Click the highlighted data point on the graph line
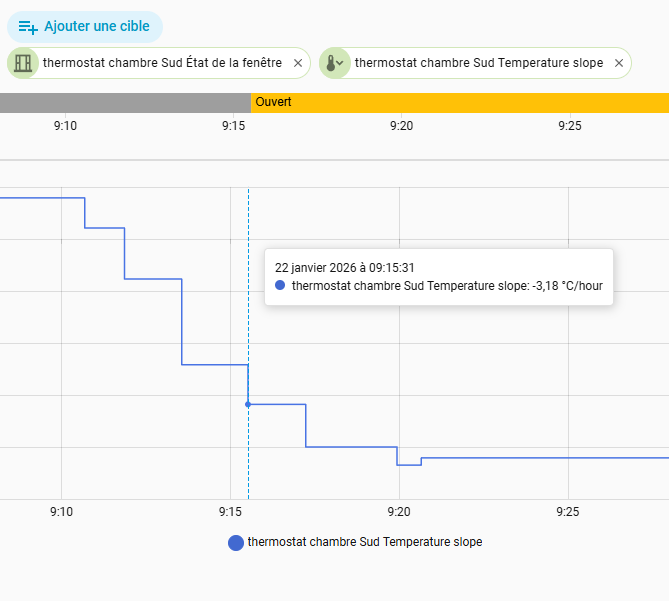 pyautogui.click(x=248, y=404)
